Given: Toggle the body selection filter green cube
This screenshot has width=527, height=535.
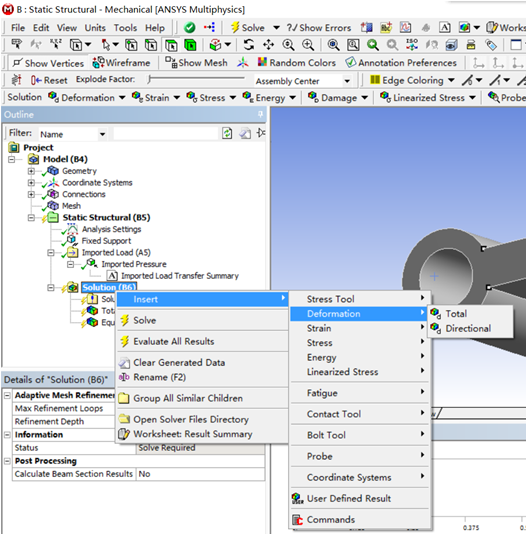Looking at the screenshot, I should (x=190, y=45).
